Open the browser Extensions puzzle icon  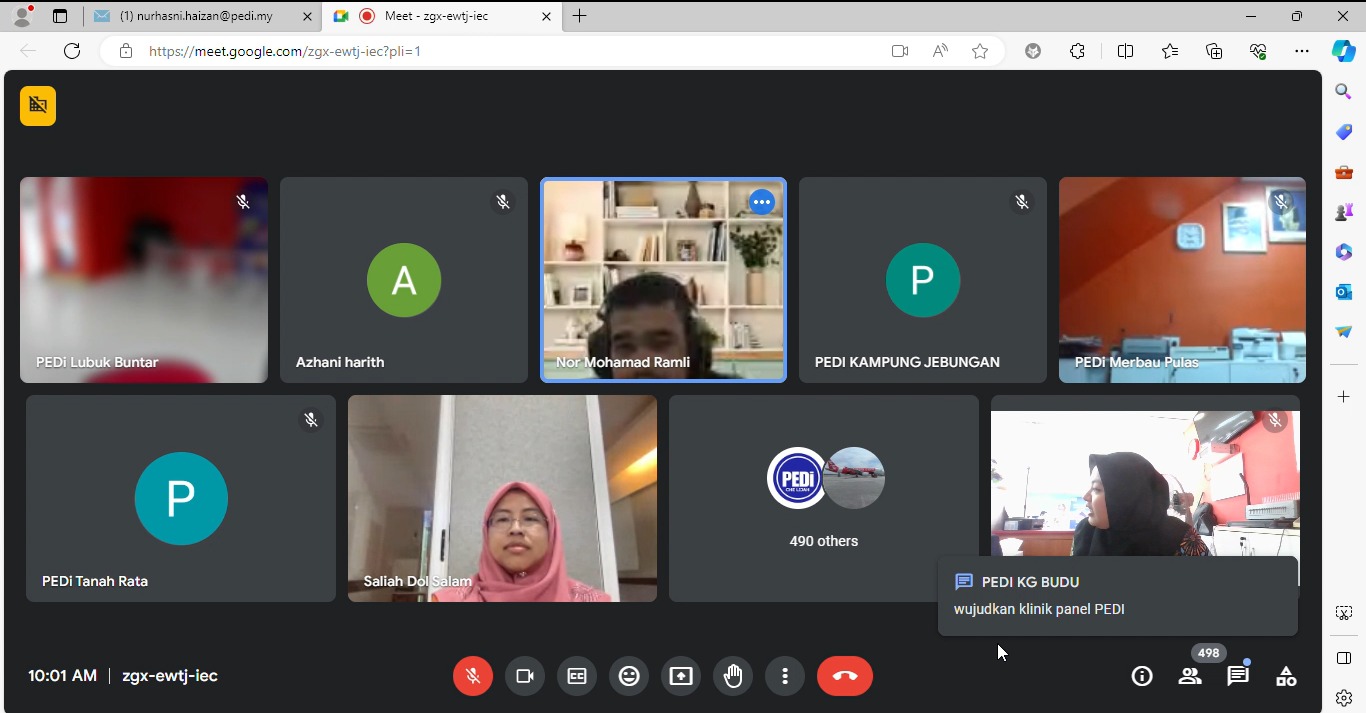click(x=1077, y=51)
